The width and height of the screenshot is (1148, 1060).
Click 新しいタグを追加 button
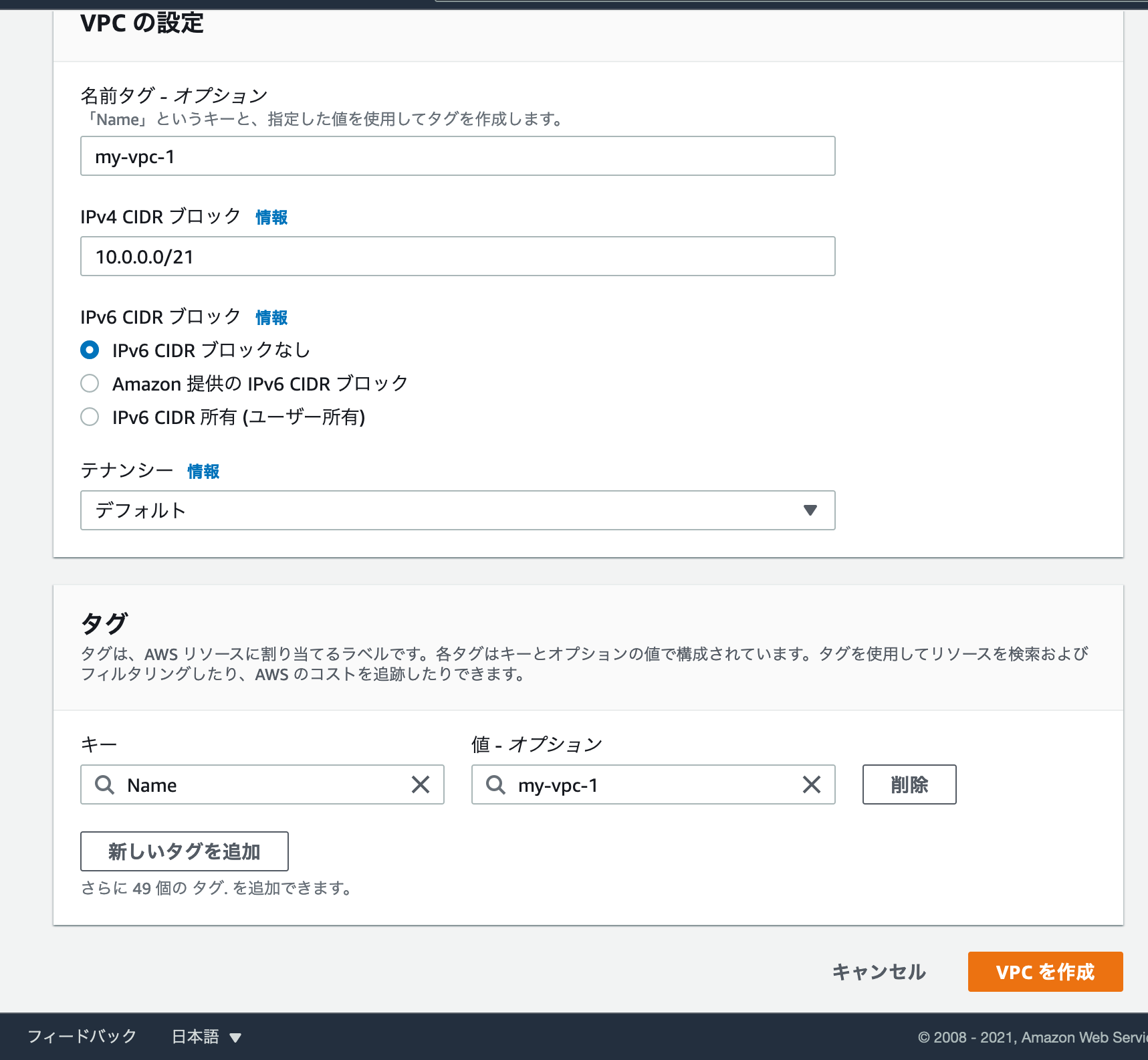click(184, 851)
